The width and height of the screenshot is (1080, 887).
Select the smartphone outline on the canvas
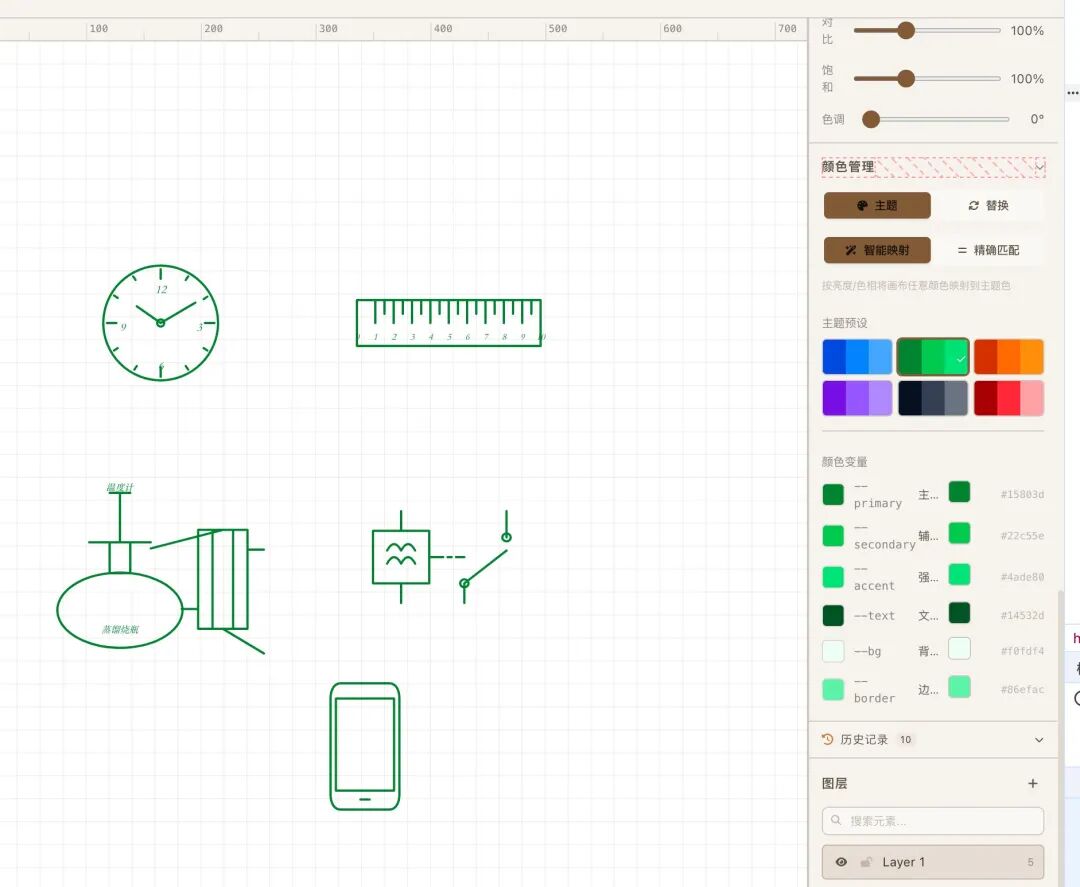pyautogui.click(x=364, y=747)
